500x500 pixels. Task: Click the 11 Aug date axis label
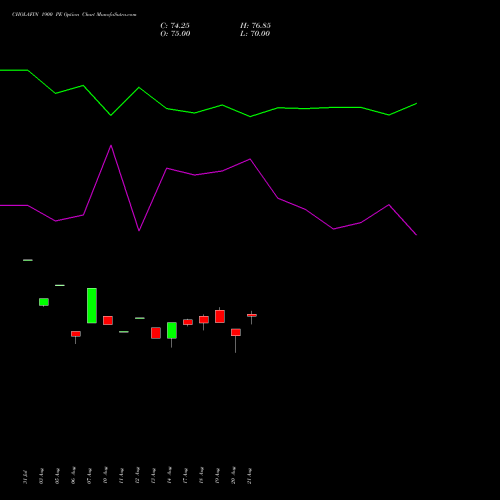[121, 476]
